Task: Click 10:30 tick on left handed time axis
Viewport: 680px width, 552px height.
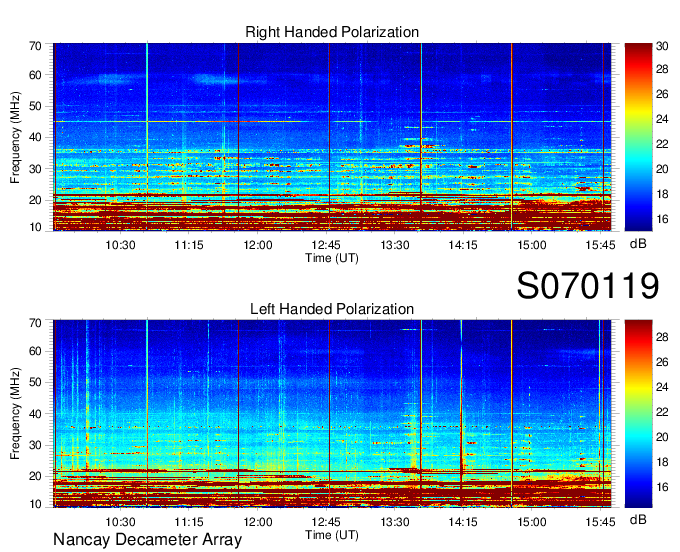Action: tap(120, 522)
